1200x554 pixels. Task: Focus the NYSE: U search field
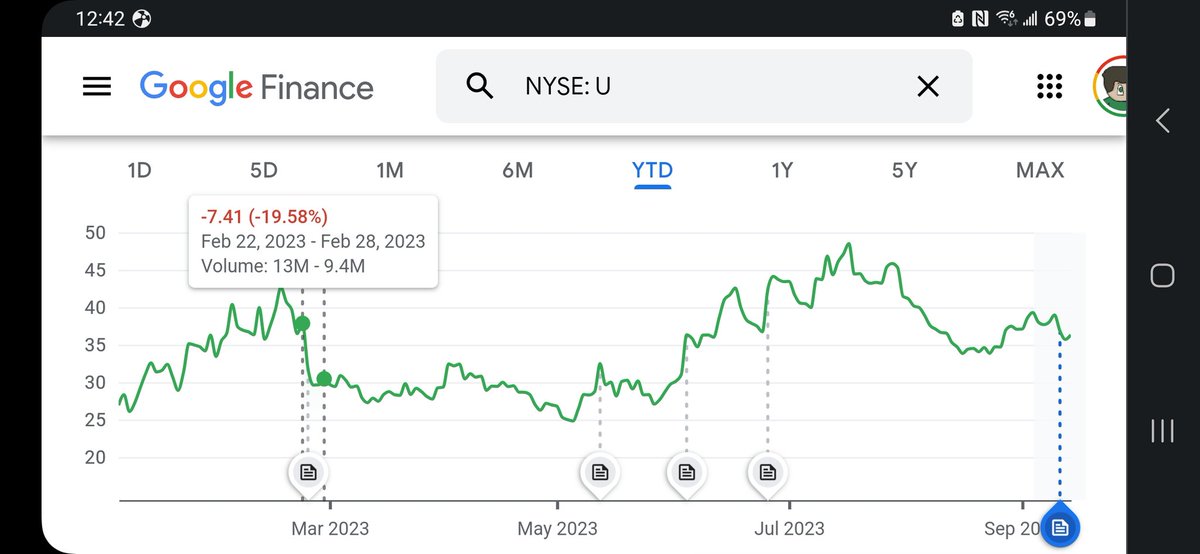(x=704, y=87)
